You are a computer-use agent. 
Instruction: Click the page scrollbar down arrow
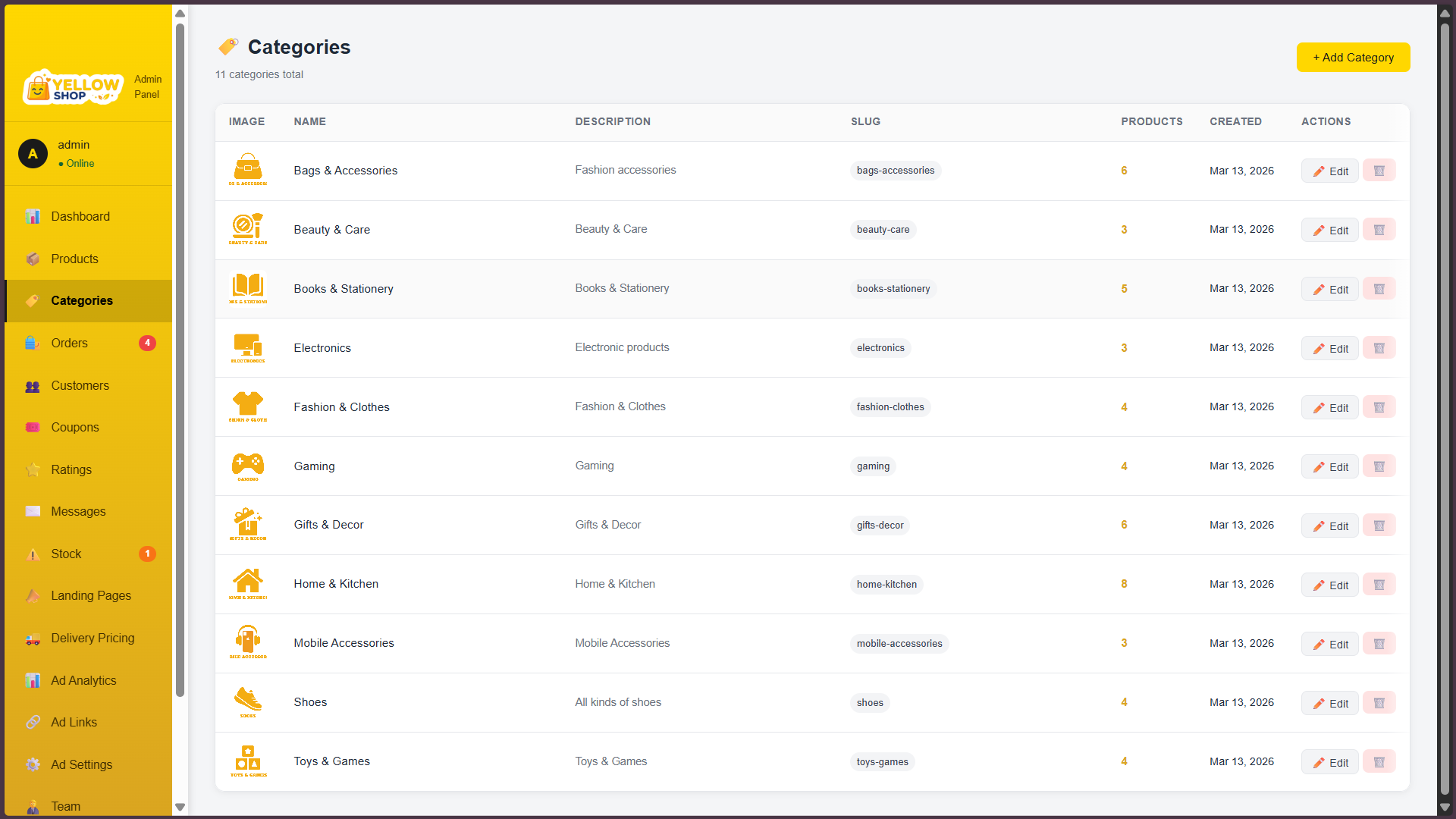click(1445, 808)
